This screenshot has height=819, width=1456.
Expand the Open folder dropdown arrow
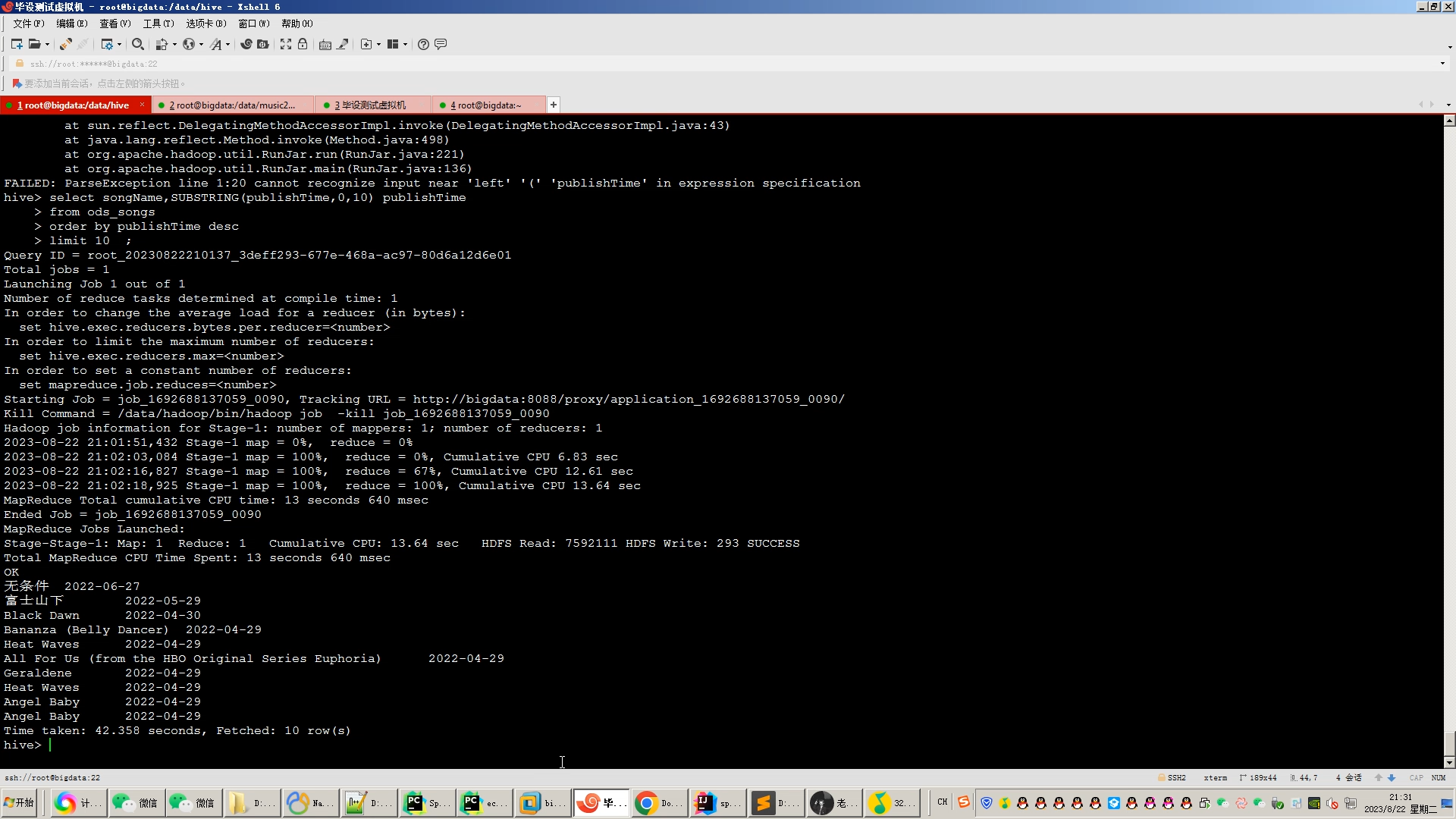(x=47, y=44)
